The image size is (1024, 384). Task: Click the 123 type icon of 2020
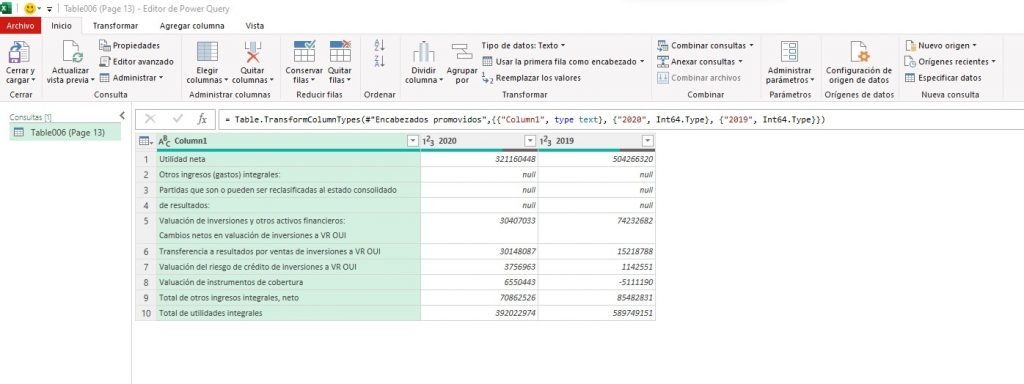[429, 140]
